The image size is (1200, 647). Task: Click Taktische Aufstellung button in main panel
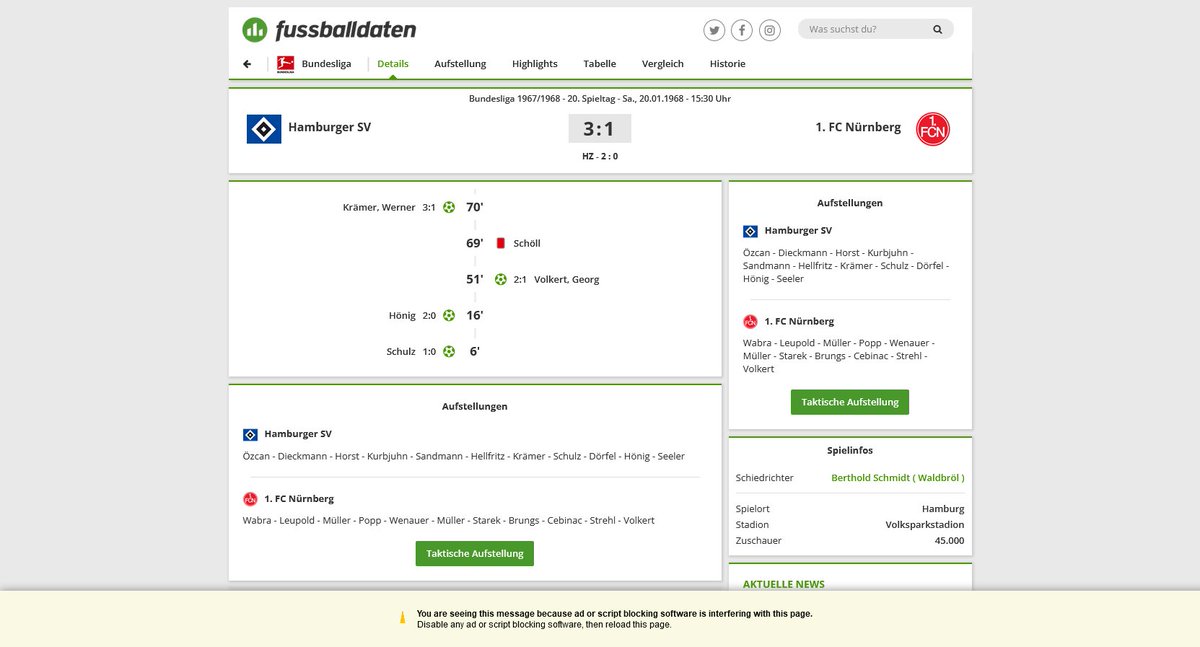coord(475,554)
